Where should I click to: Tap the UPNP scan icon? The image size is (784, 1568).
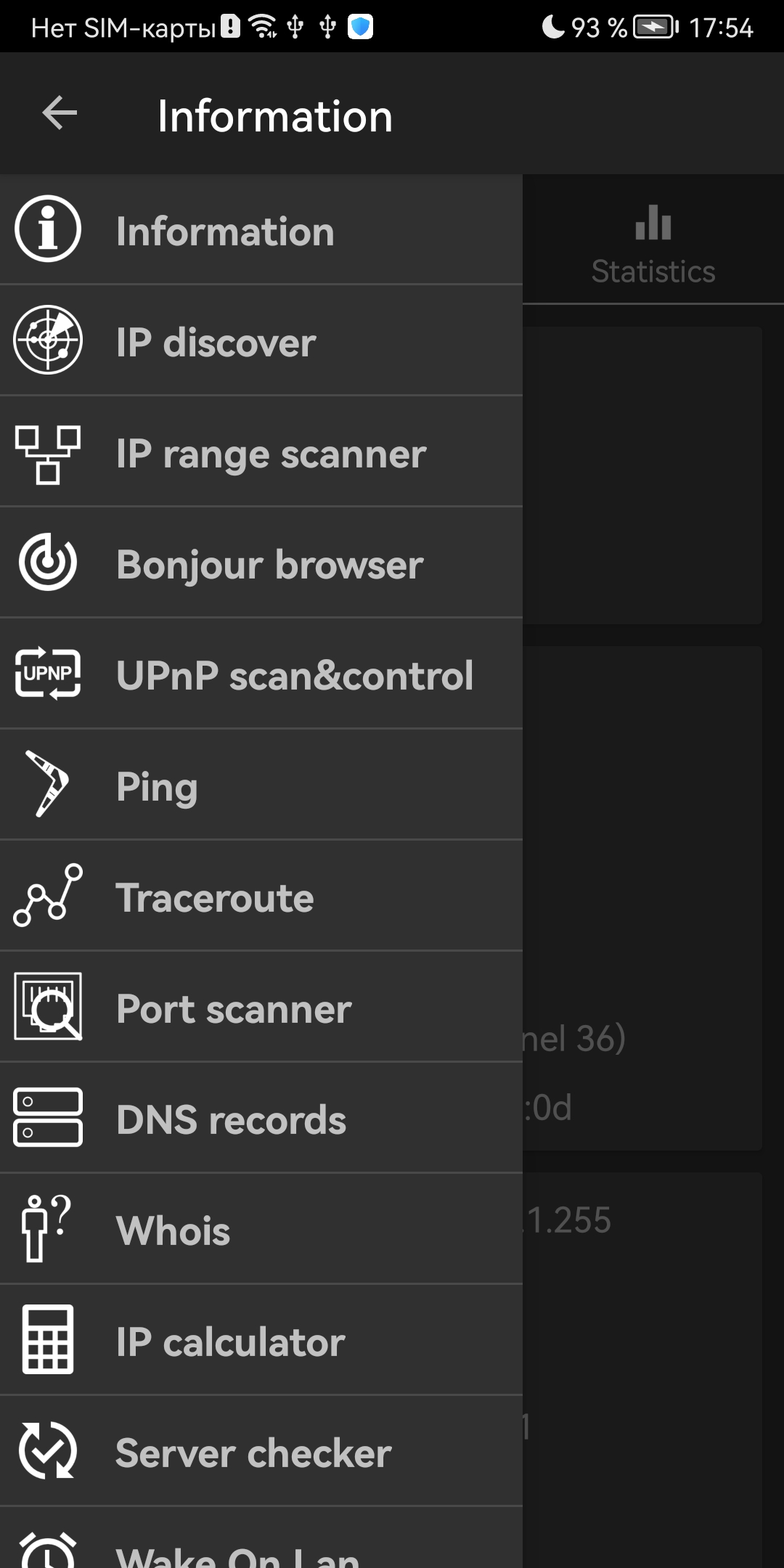pos(48,674)
